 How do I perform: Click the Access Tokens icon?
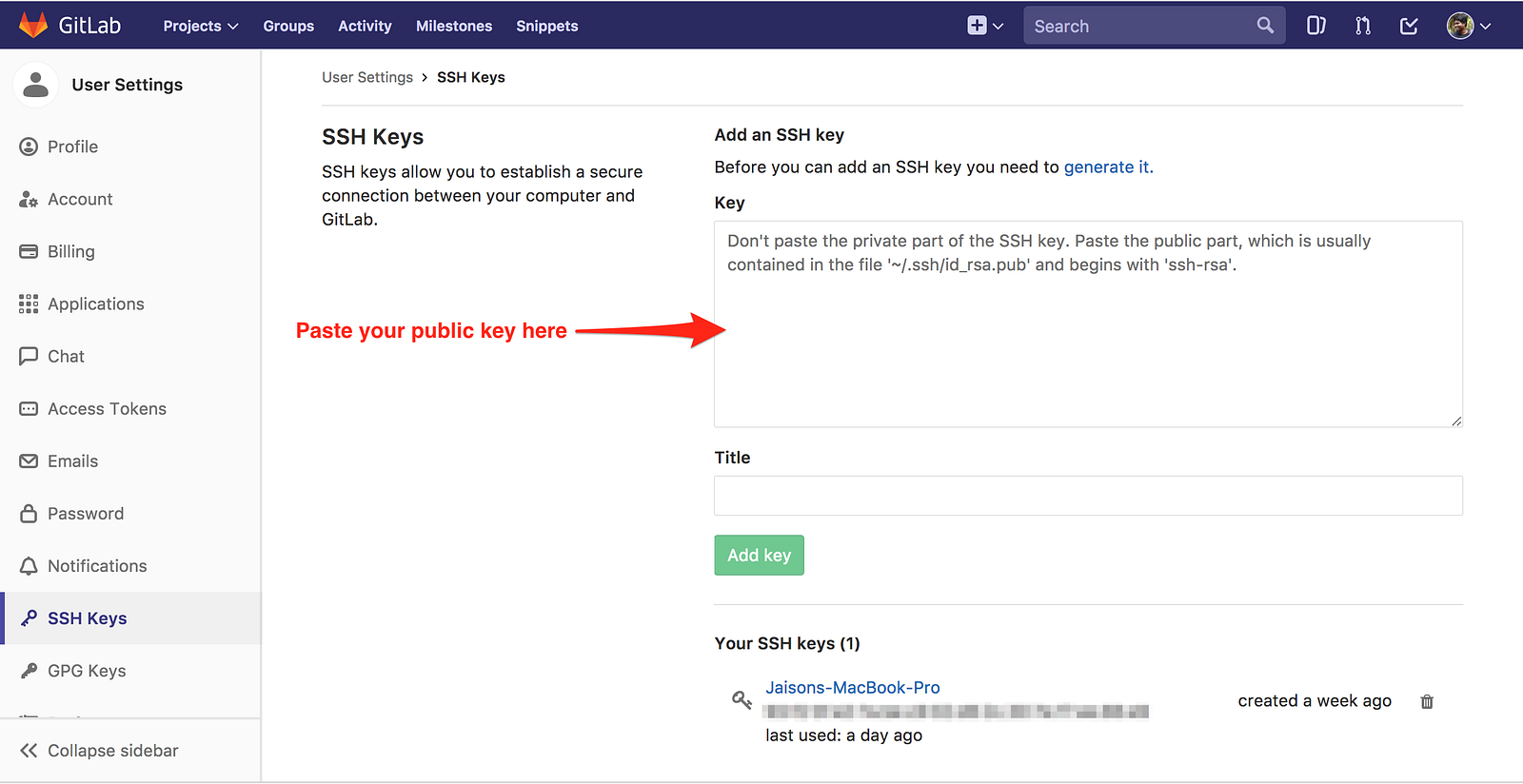coord(30,408)
